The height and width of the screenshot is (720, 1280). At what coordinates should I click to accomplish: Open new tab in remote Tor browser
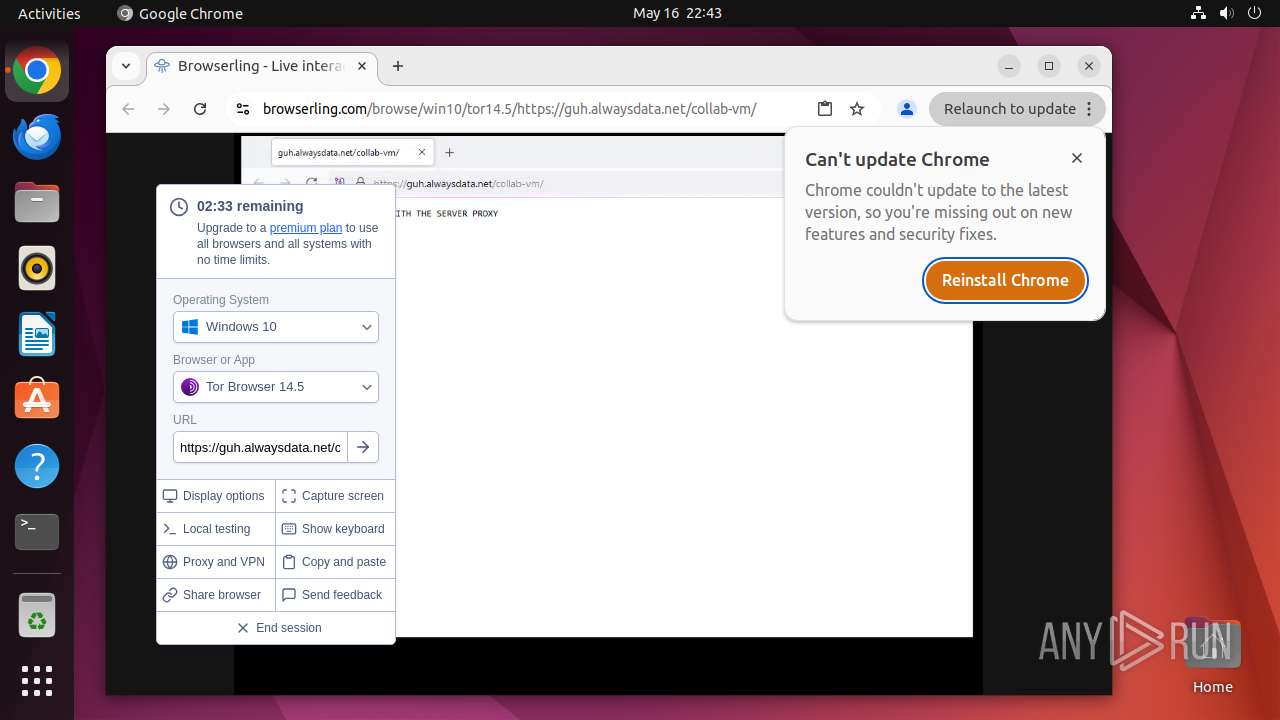(449, 153)
